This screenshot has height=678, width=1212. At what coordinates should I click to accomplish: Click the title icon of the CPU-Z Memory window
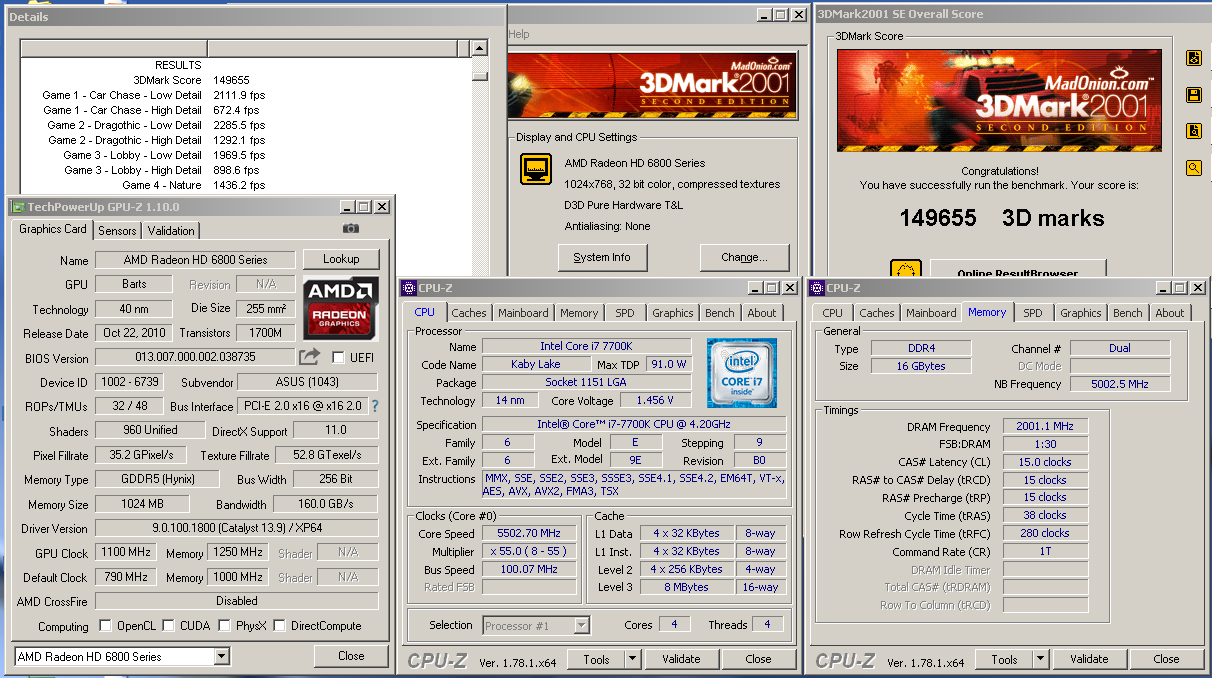point(817,288)
